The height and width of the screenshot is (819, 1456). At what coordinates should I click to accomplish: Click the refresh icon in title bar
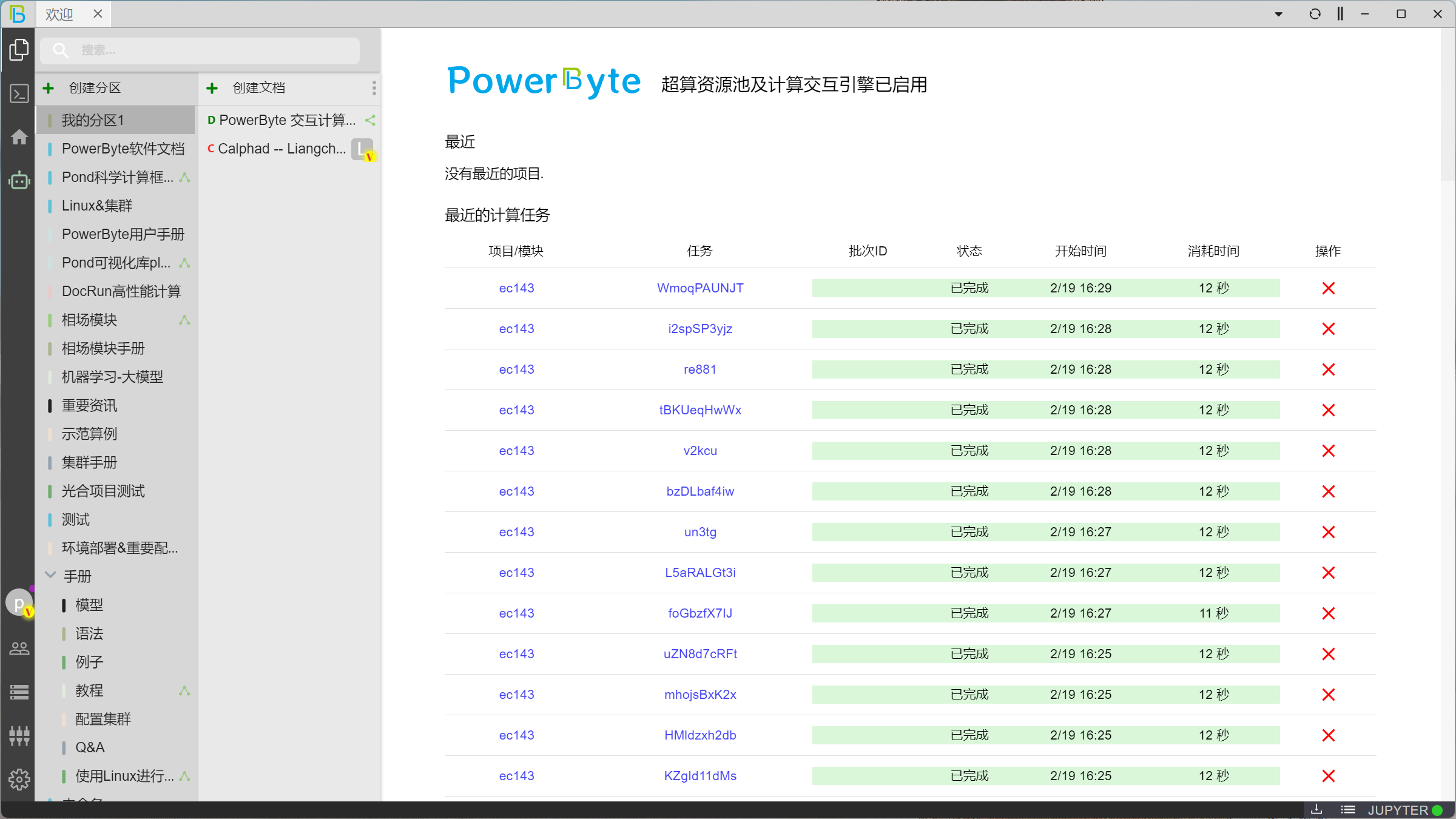coord(1315,14)
